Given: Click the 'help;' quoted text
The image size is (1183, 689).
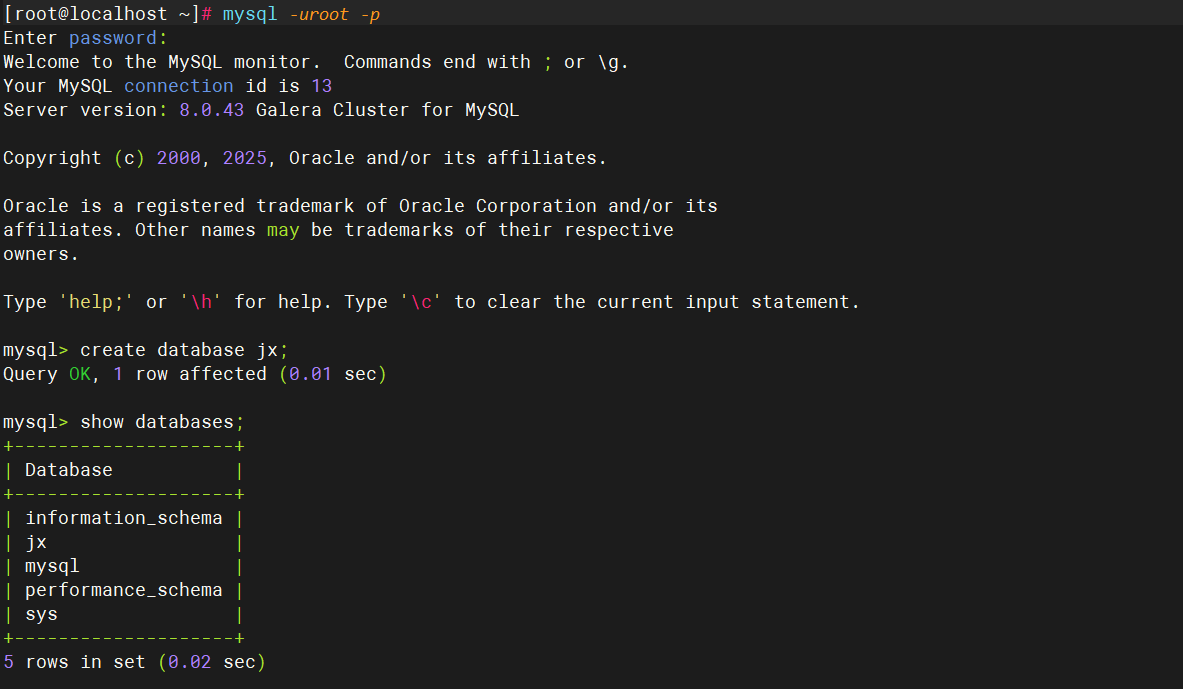Looking at the screenshot, I should (x=96, y=302).
